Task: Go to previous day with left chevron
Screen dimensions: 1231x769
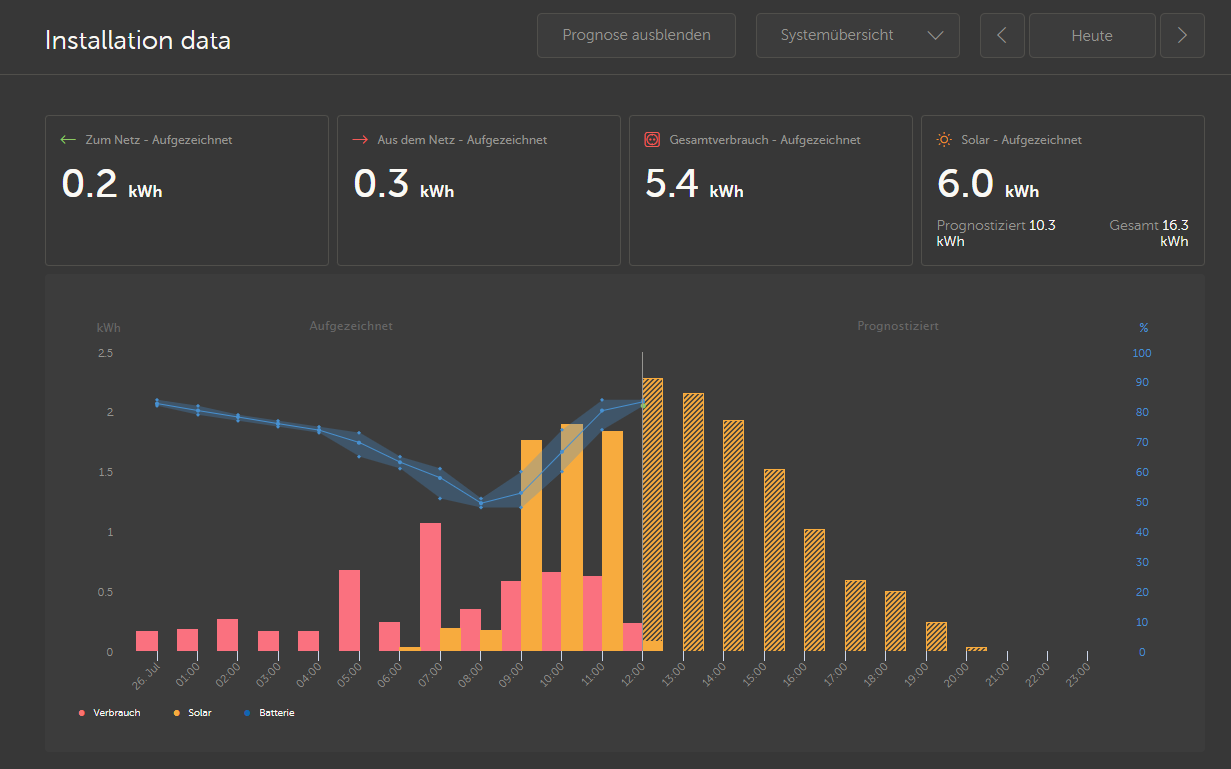Action: tap(1003, 35)
